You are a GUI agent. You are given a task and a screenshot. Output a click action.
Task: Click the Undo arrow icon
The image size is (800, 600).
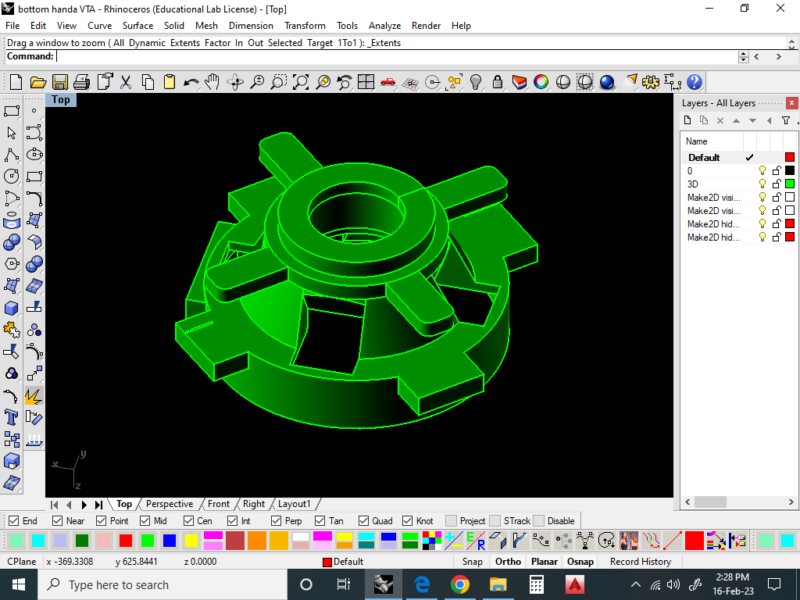pyautogui.click(x=191, y=82)
